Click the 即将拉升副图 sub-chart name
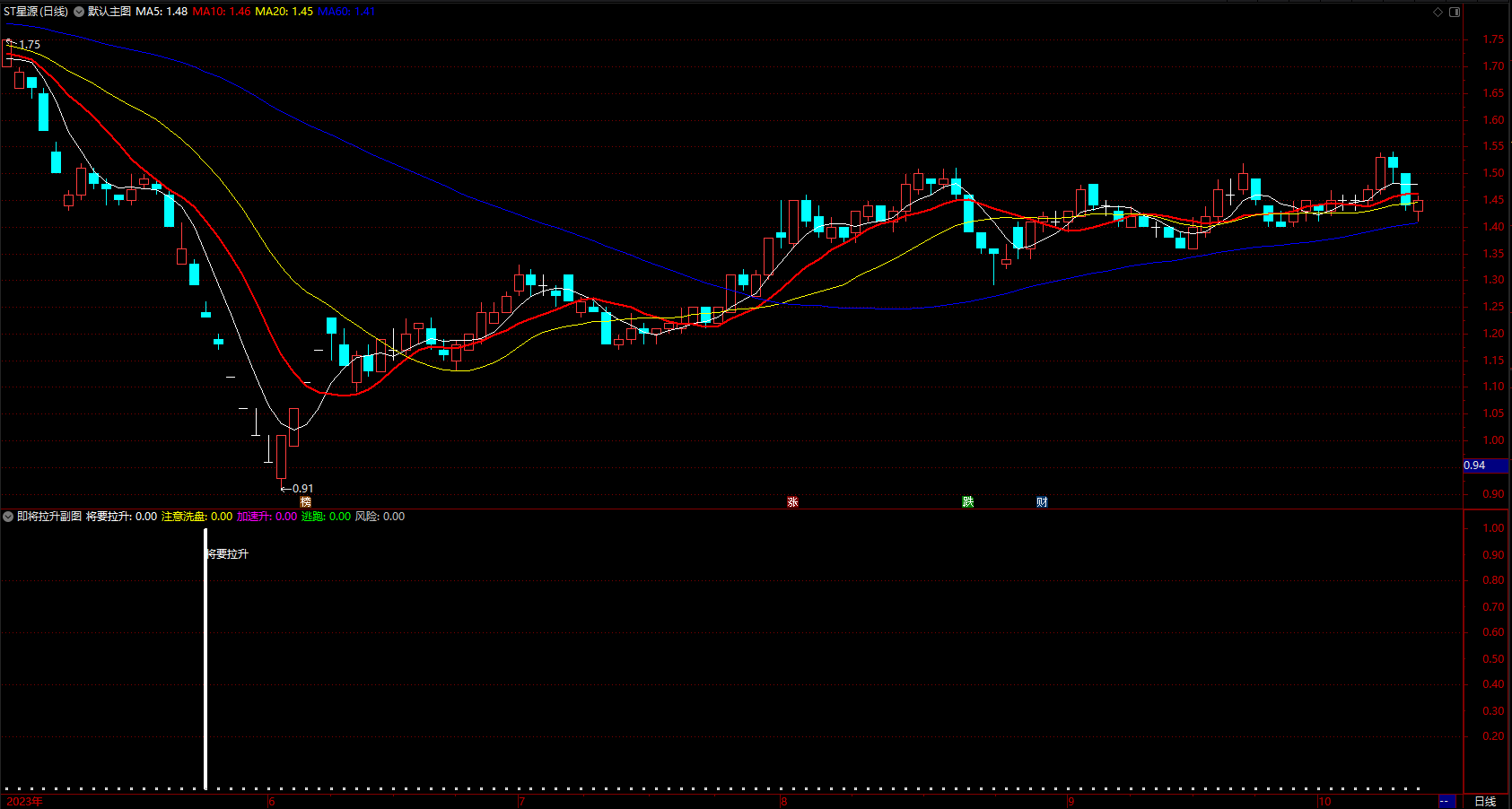 tap(49, 517)
